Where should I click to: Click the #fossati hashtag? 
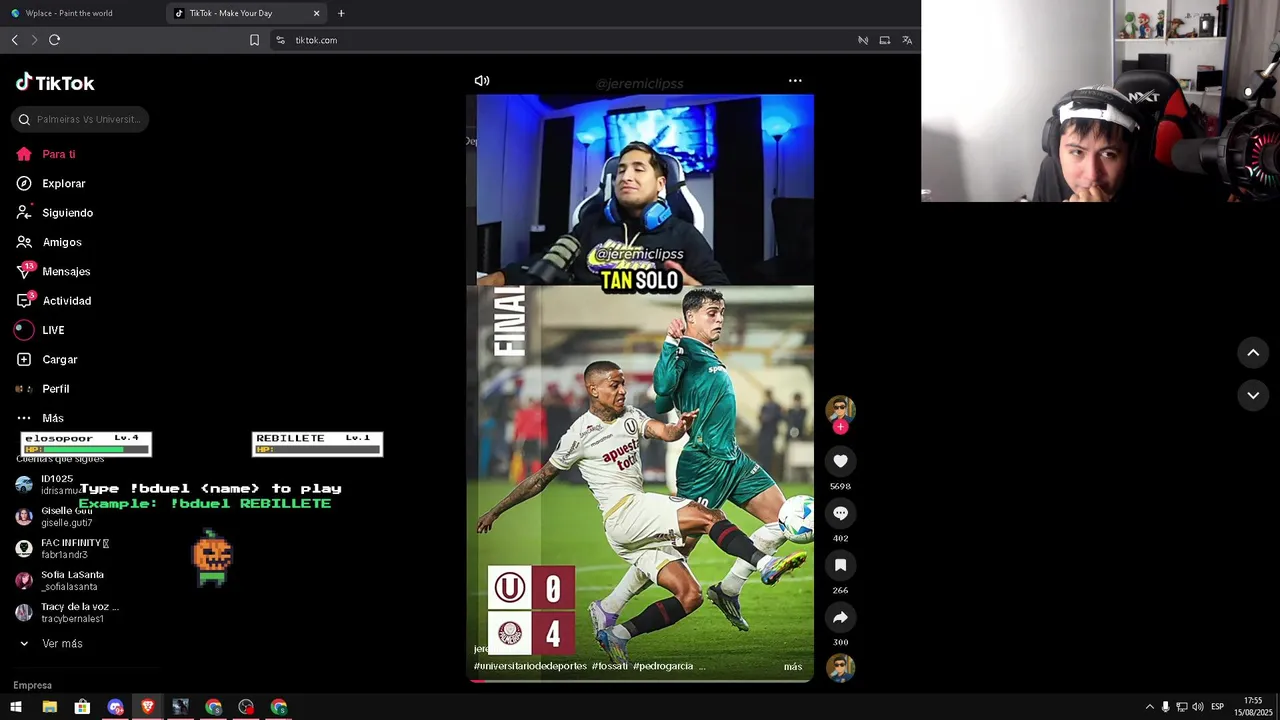click(609, 666)
